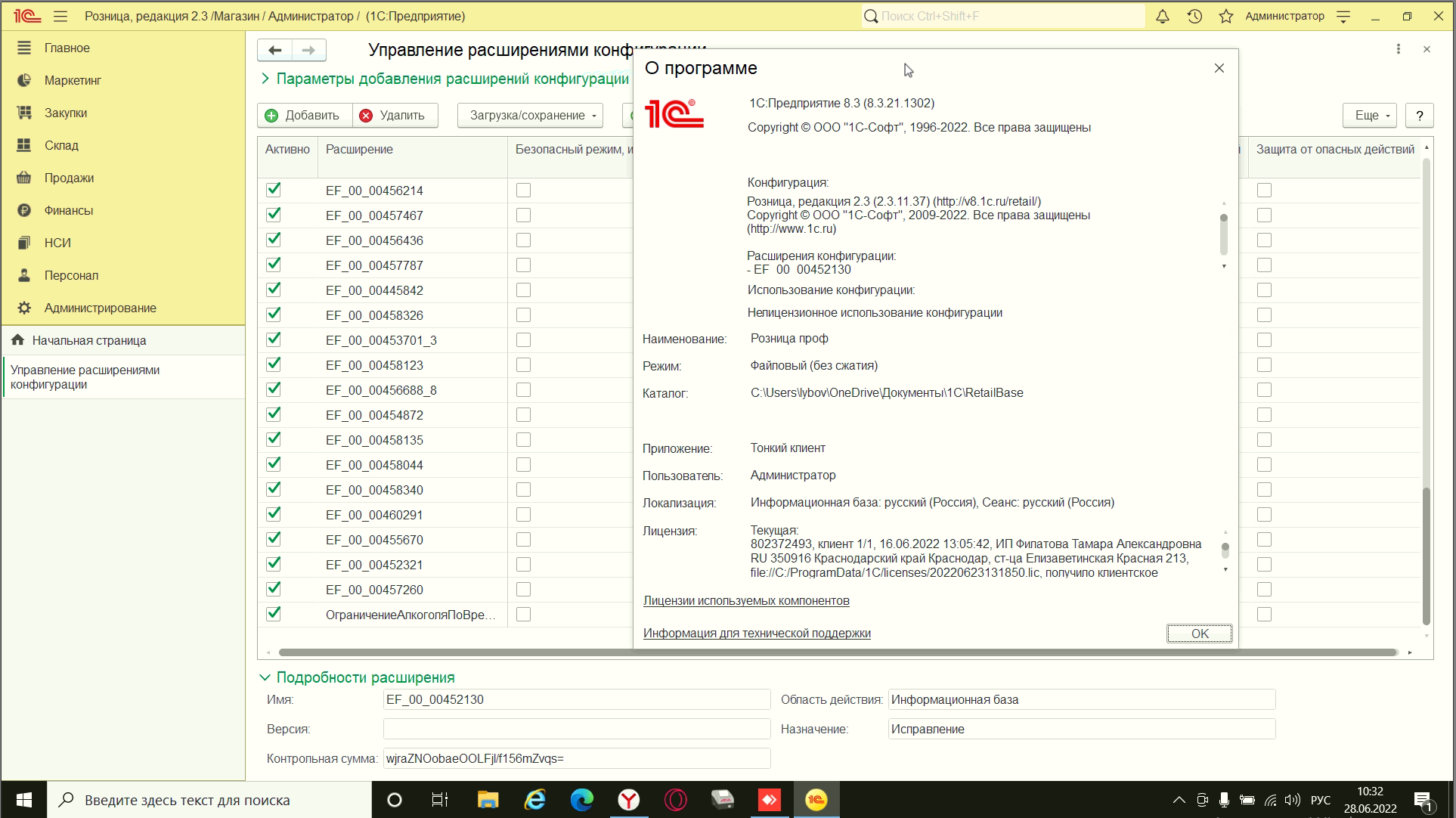
Task: Click the Добавить button
Action: 305,115
